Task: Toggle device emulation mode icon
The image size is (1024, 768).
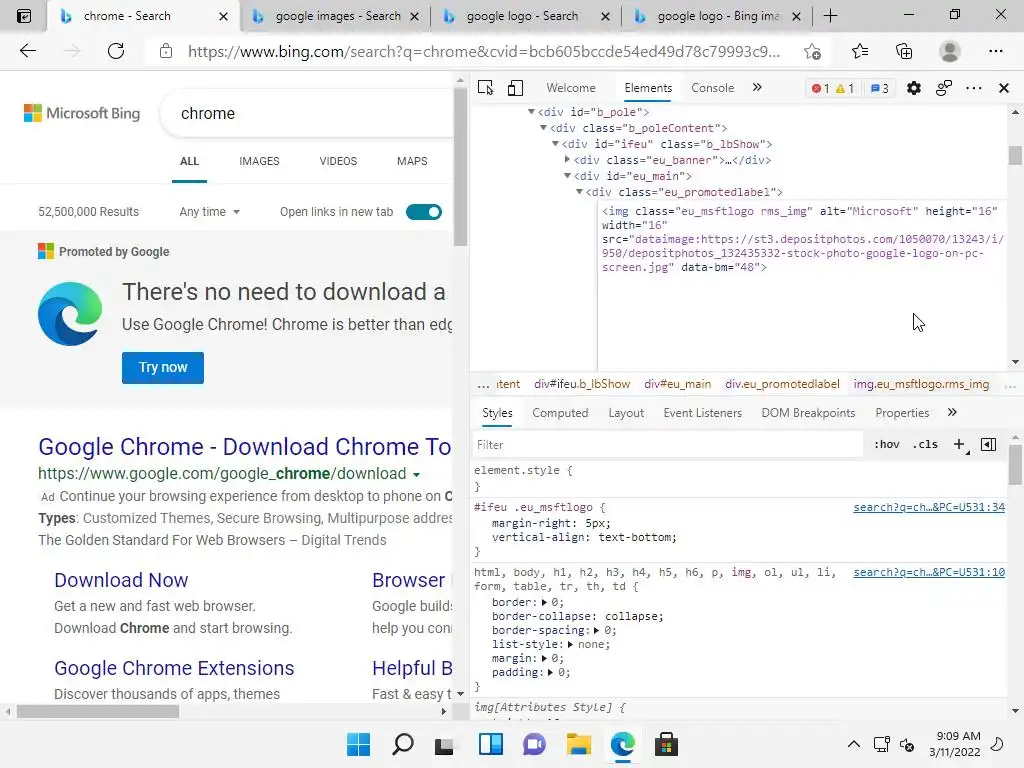Action: click(515, 88)
